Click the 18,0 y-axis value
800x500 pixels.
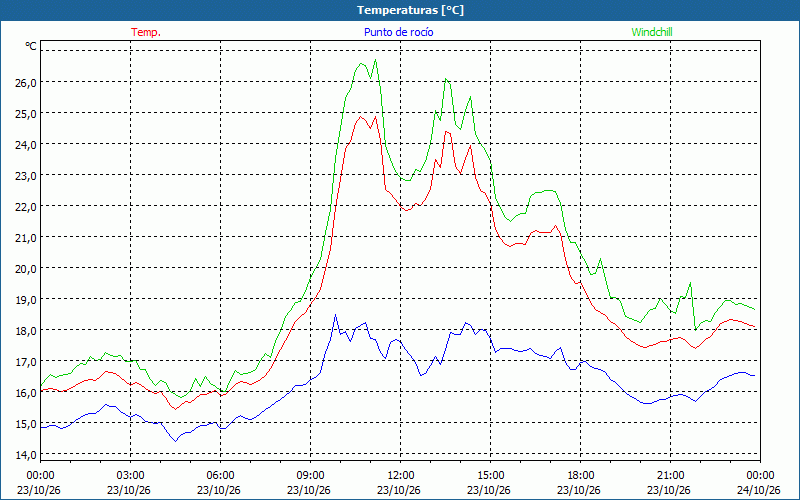[26, 331]
